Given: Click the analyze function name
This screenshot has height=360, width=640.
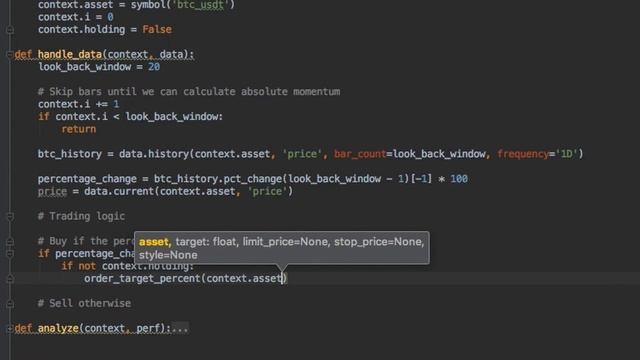Looking at the screenshot, I should tap(58, 329).
